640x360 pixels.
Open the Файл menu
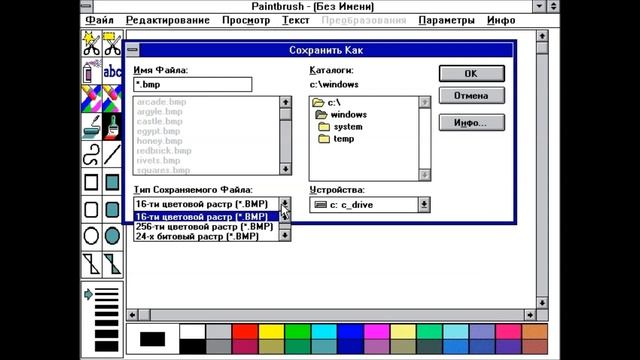click(x=99, y=20)
